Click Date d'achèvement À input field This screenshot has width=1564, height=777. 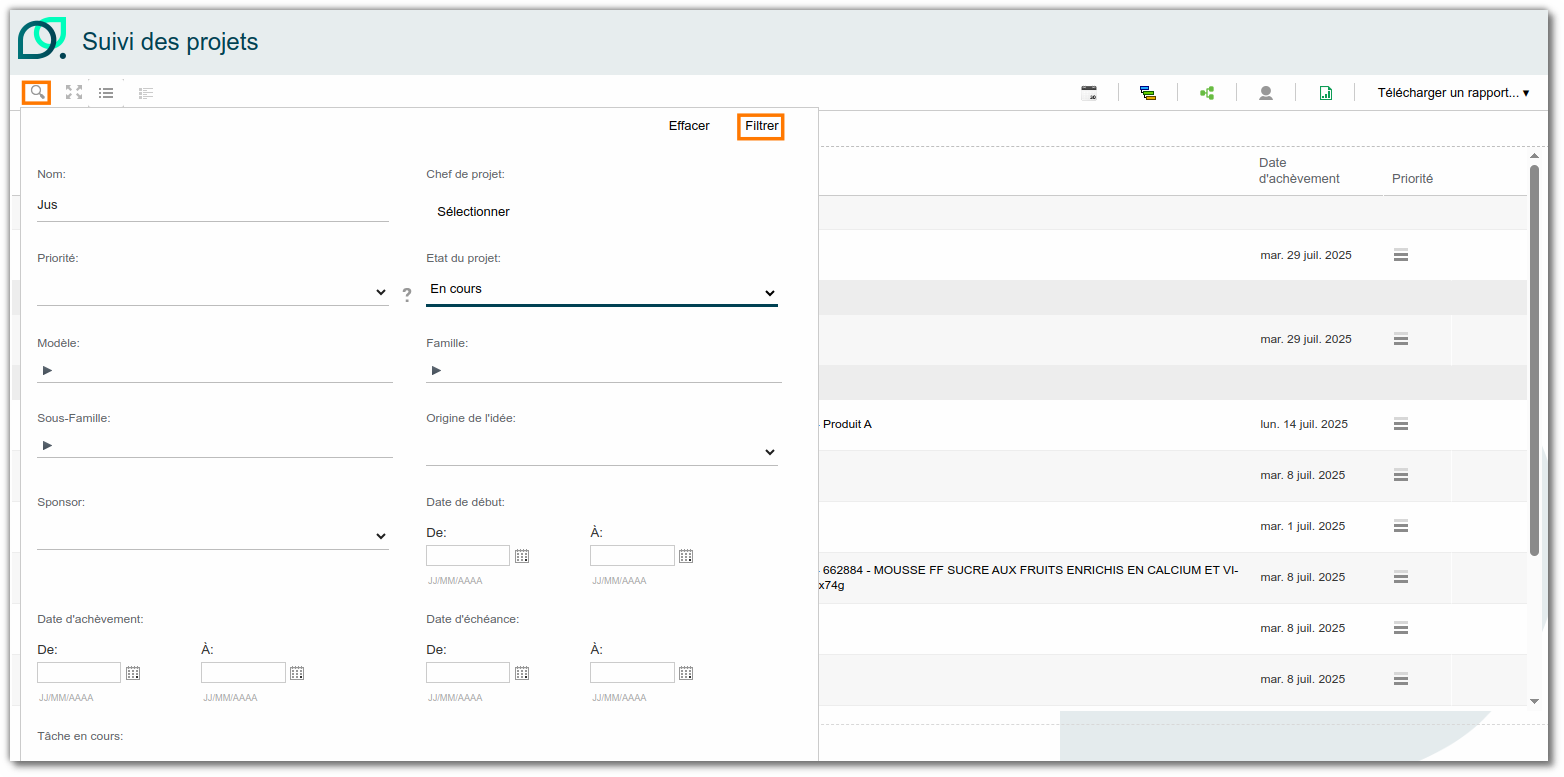(243, 673)
